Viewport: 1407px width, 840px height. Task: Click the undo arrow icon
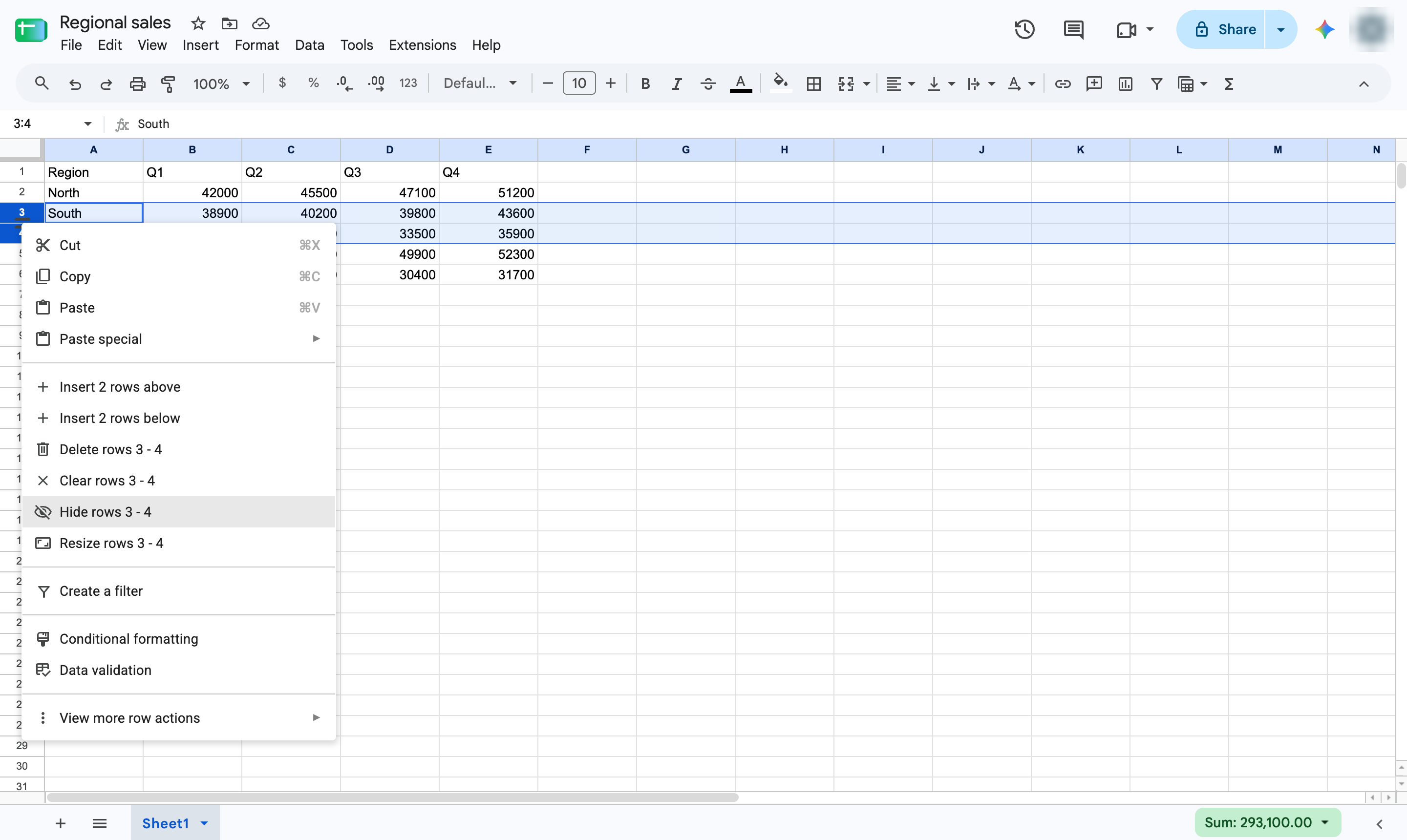pos(75,84)
